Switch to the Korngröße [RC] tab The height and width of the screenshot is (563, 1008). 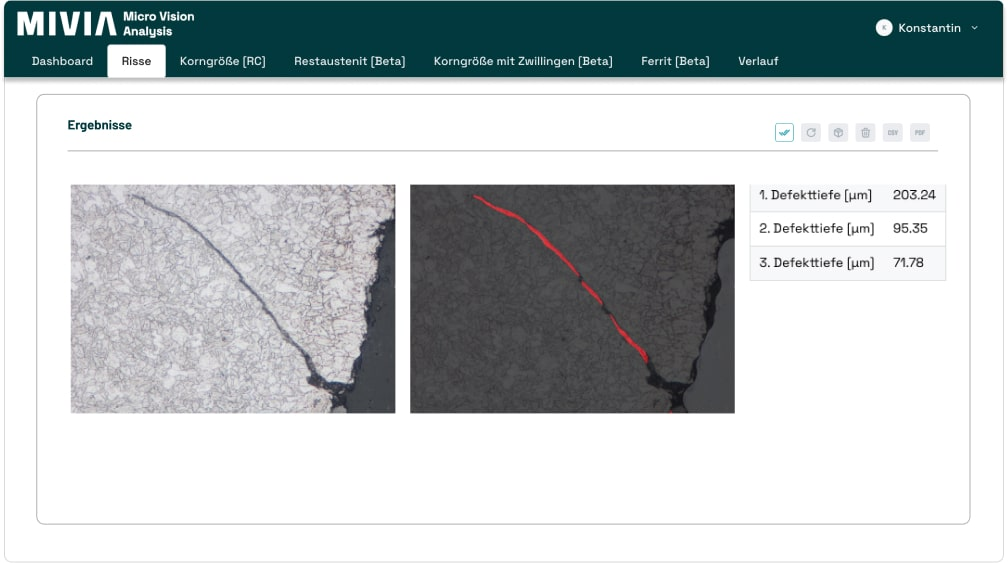(222, 61)
